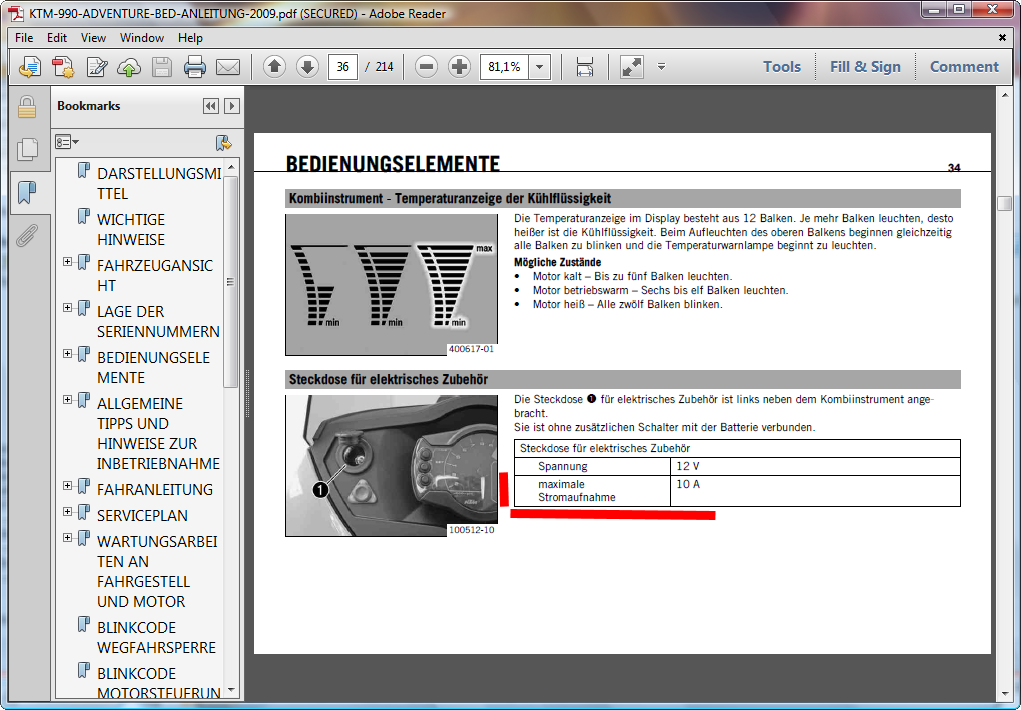Open the Attachments paperclip panel

tap(27, 235)
